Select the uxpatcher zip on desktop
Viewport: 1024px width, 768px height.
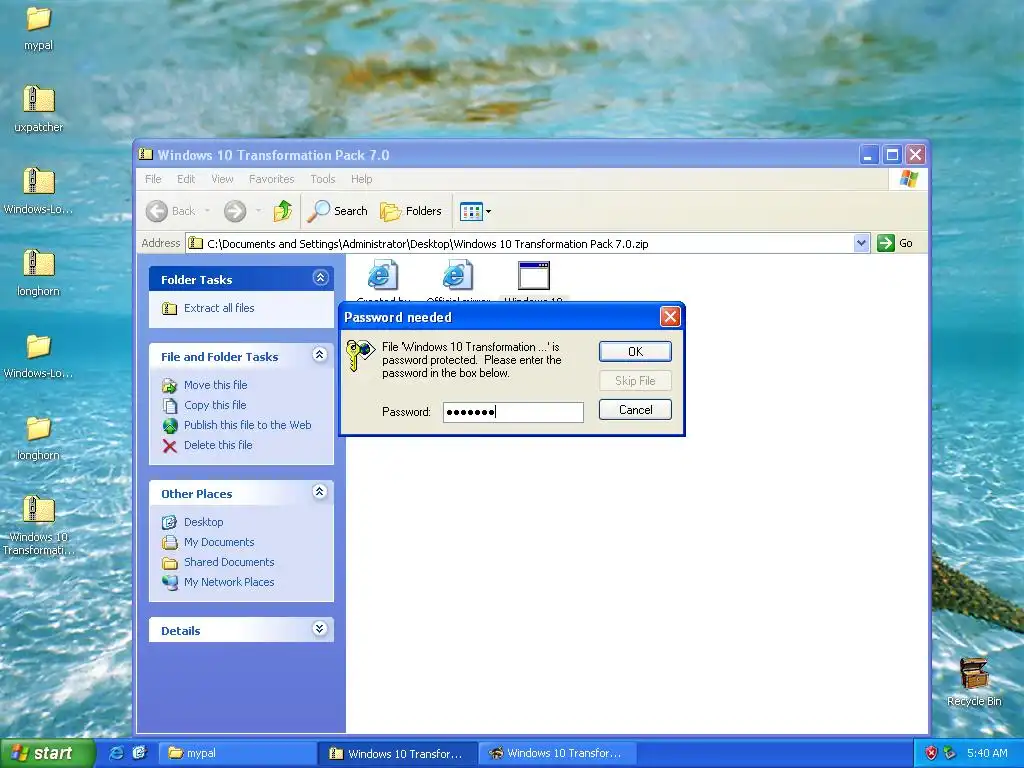(39, 109)
